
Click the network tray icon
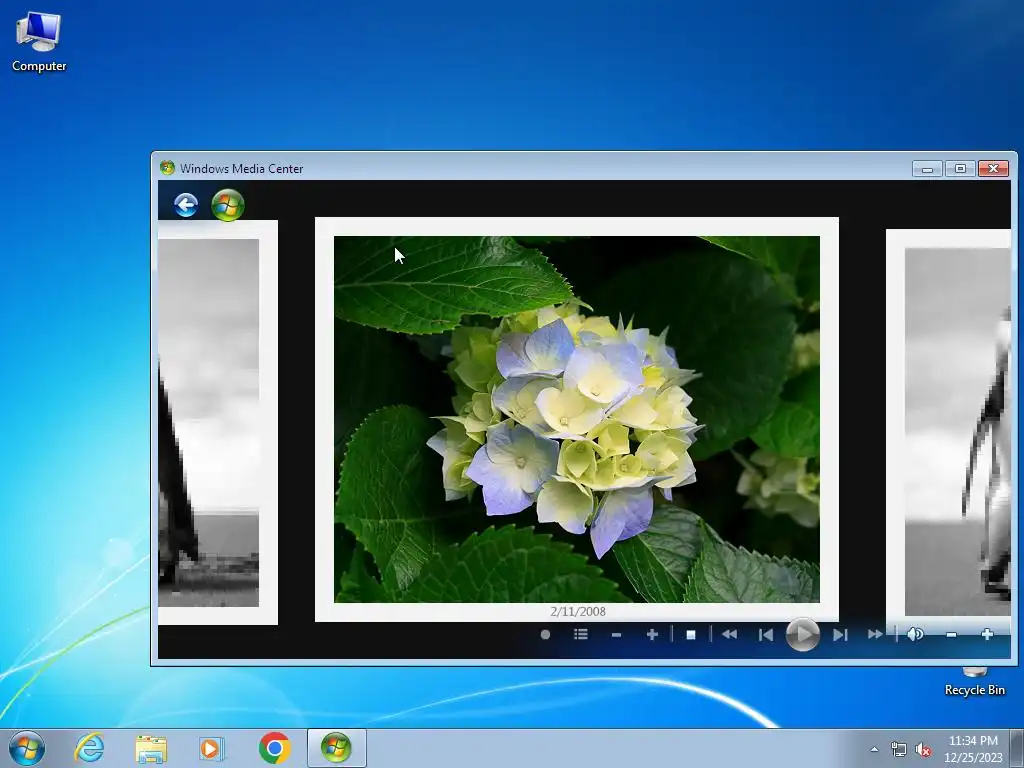tap(899, 749)
